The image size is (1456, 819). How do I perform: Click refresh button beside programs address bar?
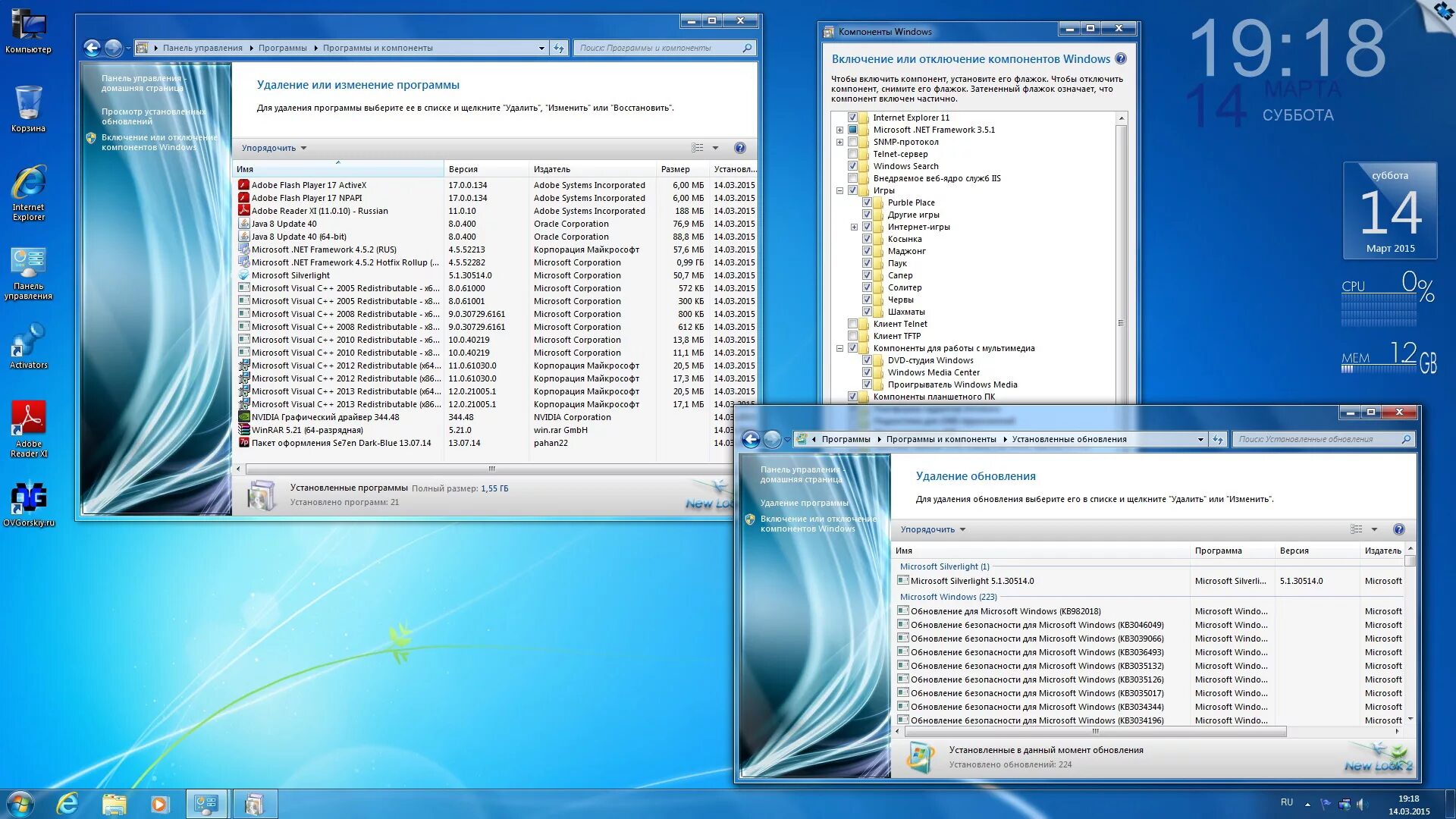[x=559, y=48]
